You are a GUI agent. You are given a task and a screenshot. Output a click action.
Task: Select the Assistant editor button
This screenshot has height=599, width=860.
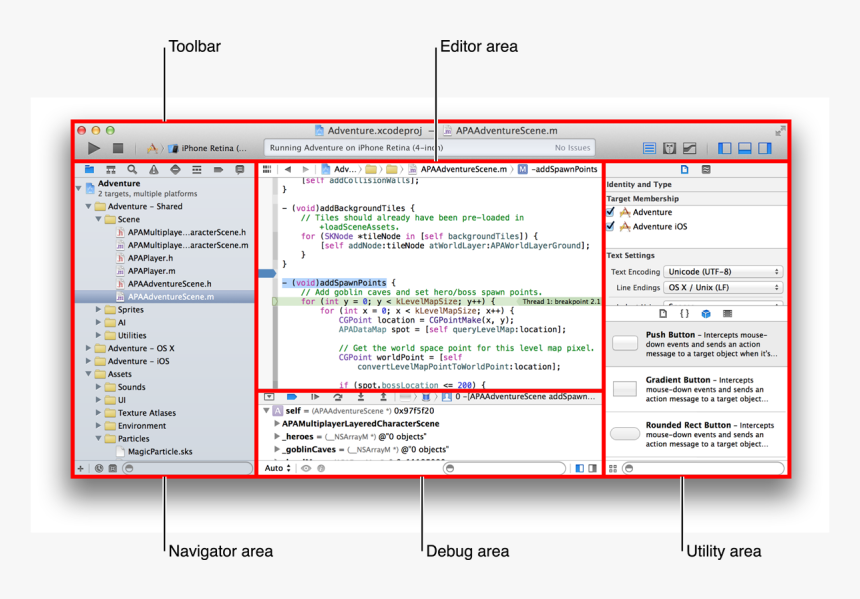(x=669, y=148)
